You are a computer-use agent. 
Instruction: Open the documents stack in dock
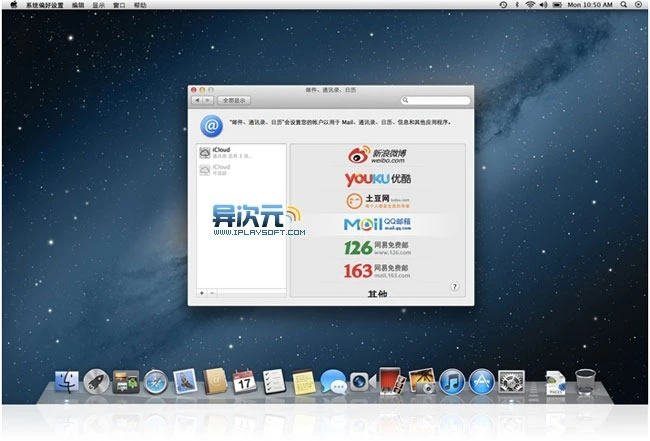[x=555, y=383]
